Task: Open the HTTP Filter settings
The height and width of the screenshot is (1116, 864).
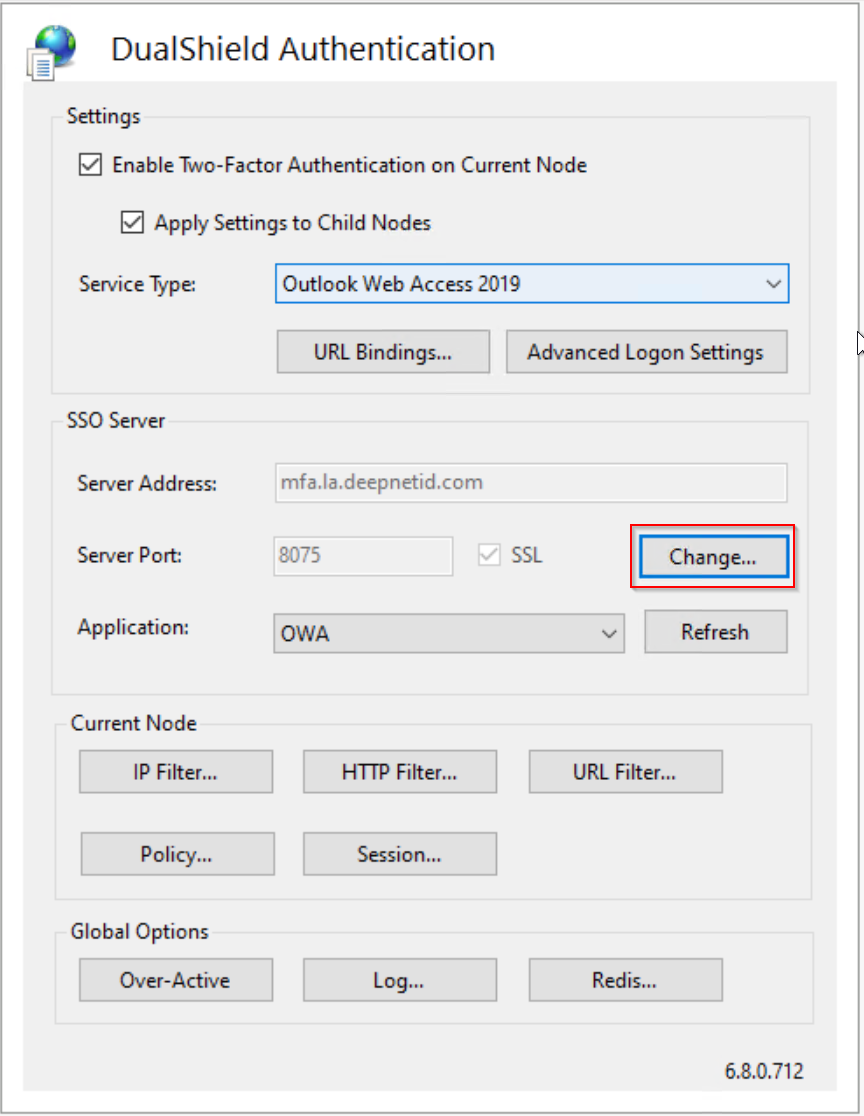Action: (399, 772)
